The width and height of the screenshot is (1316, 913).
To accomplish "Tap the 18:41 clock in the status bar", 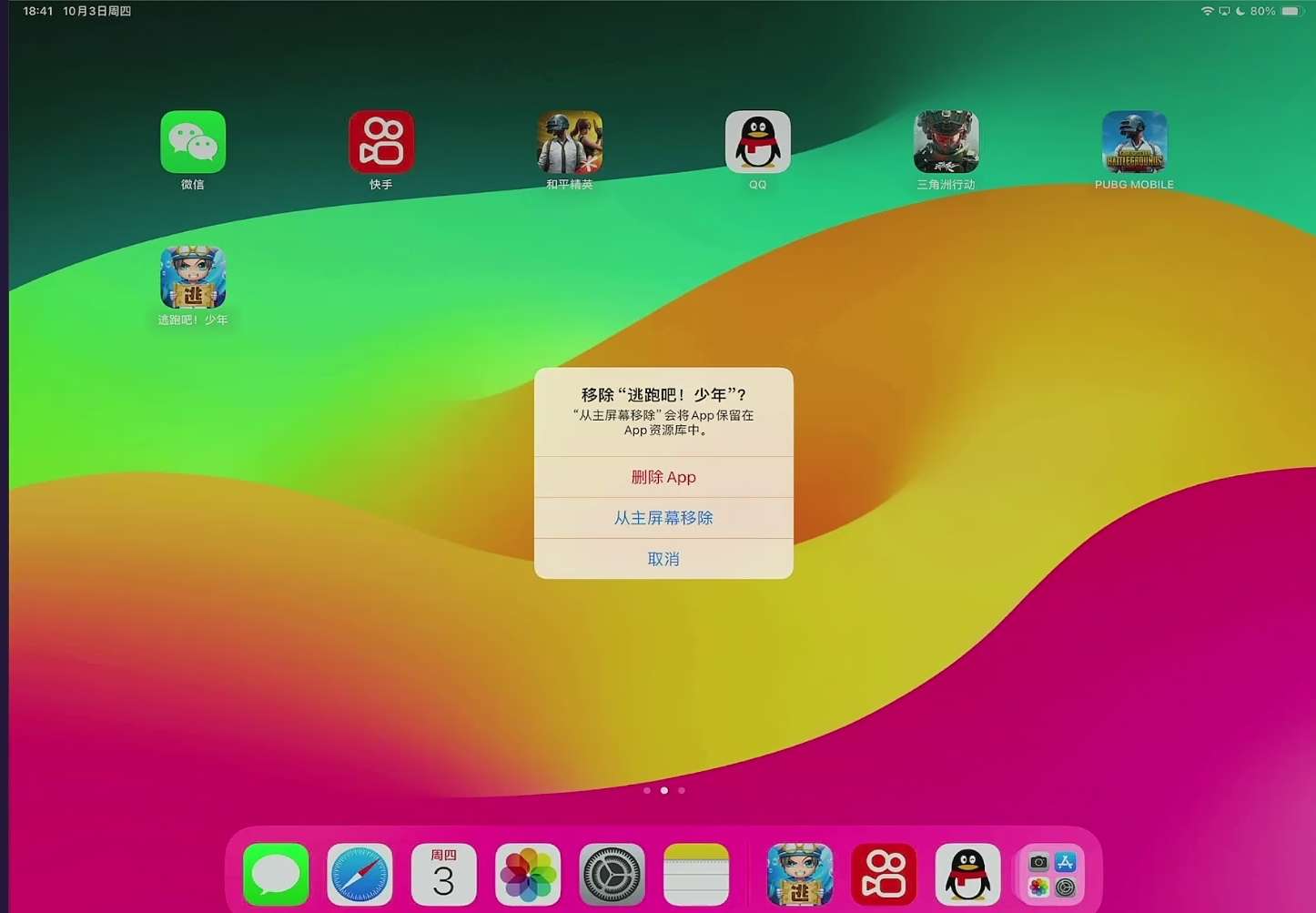I will [38, 11].
